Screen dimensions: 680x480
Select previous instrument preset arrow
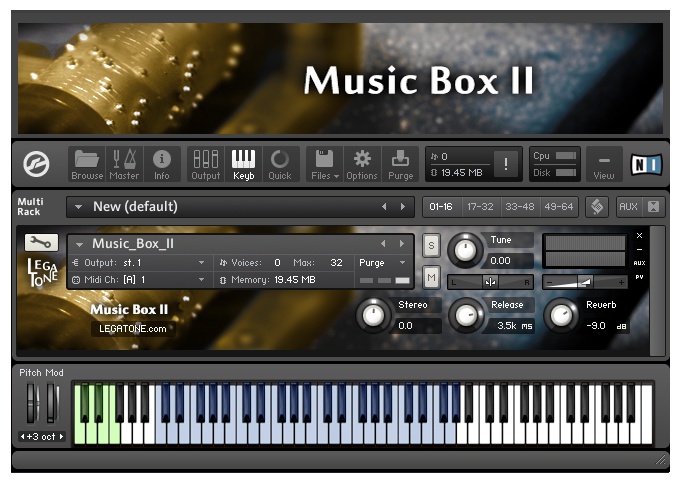tap(383, 244)
